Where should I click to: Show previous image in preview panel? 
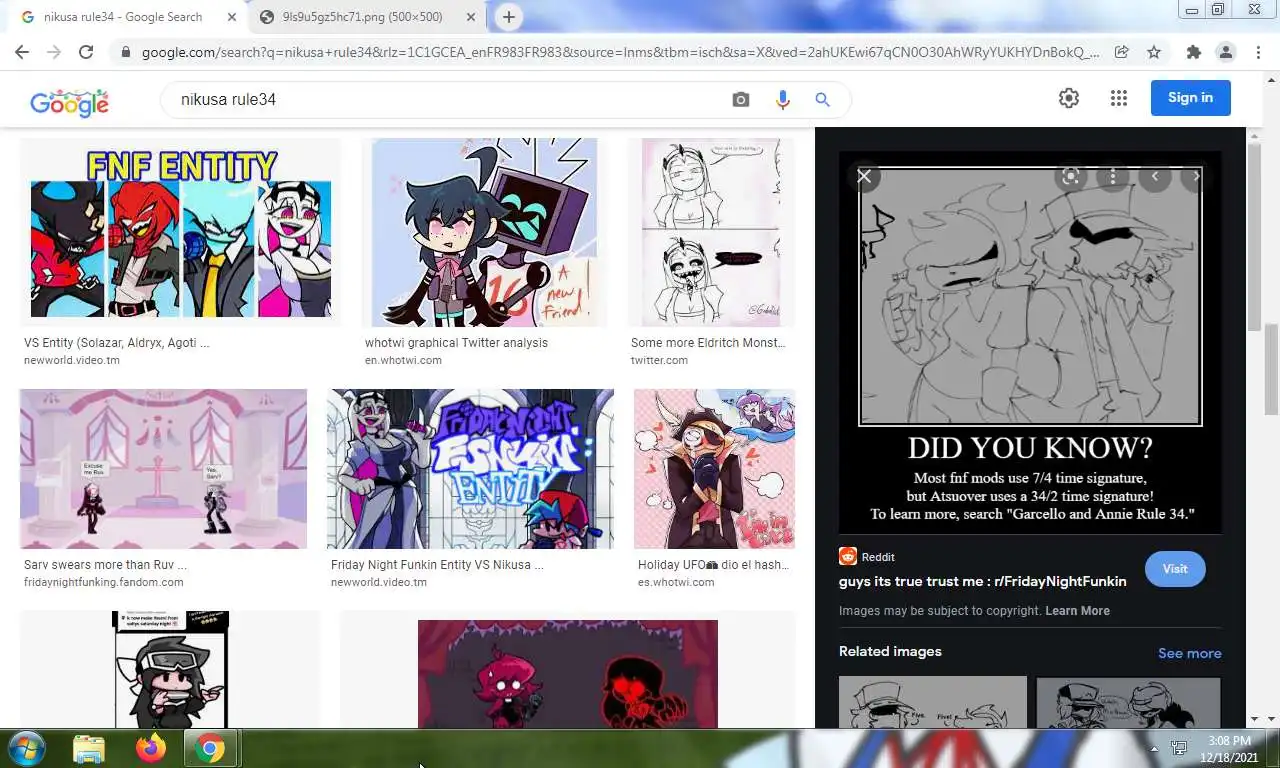[x=1155, y=176]
